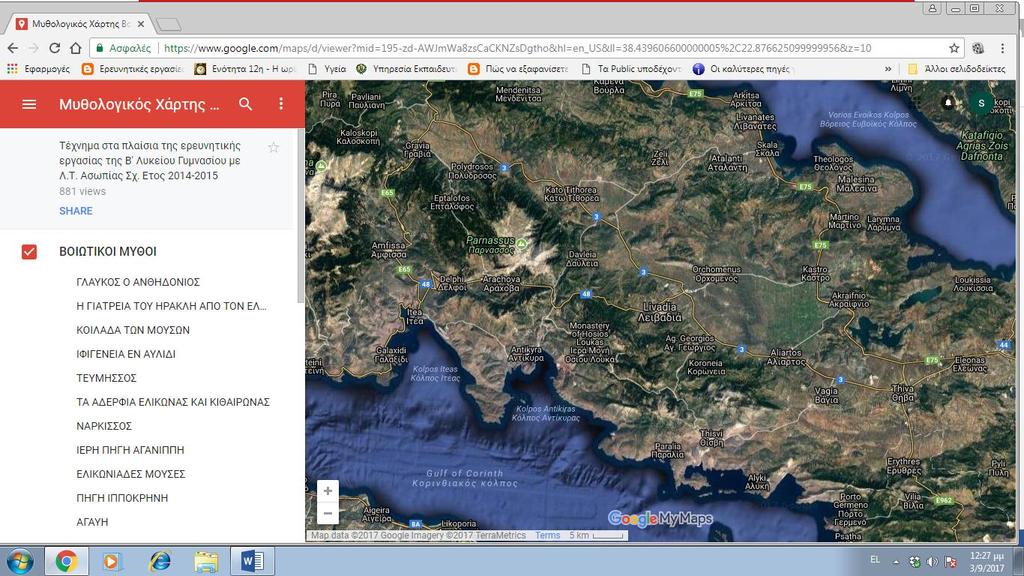Switch the EL keyboard language indicator

coord(875,560)
